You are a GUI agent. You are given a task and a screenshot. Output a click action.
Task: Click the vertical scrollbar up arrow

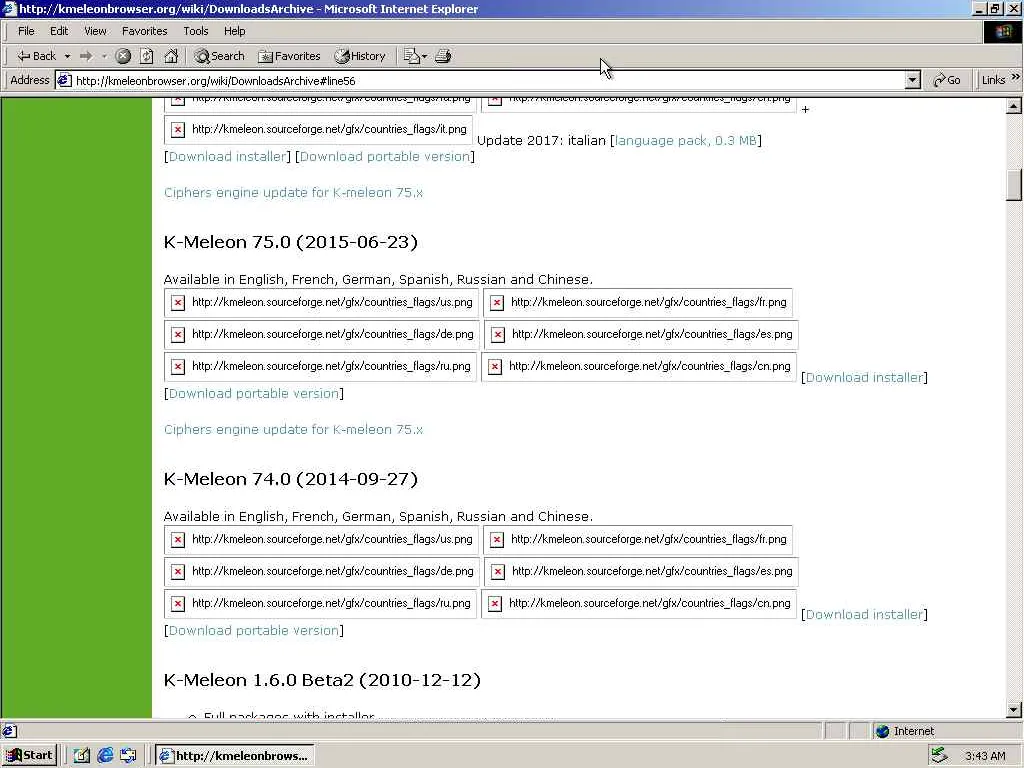(1014, 106)
